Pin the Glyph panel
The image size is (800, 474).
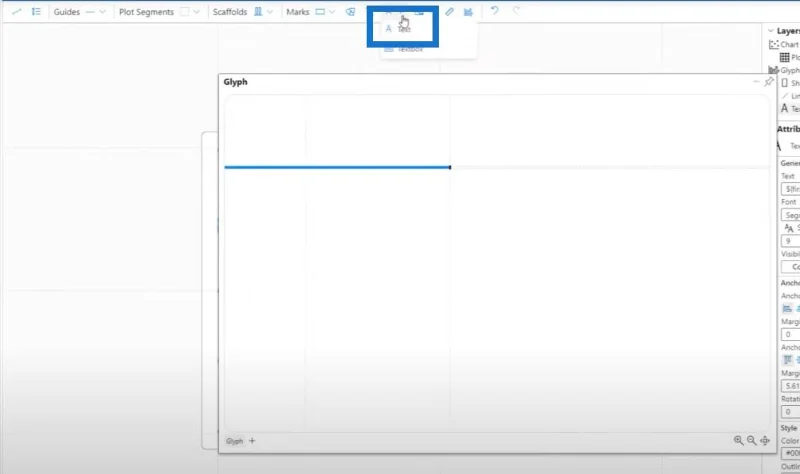pos(768,82)
